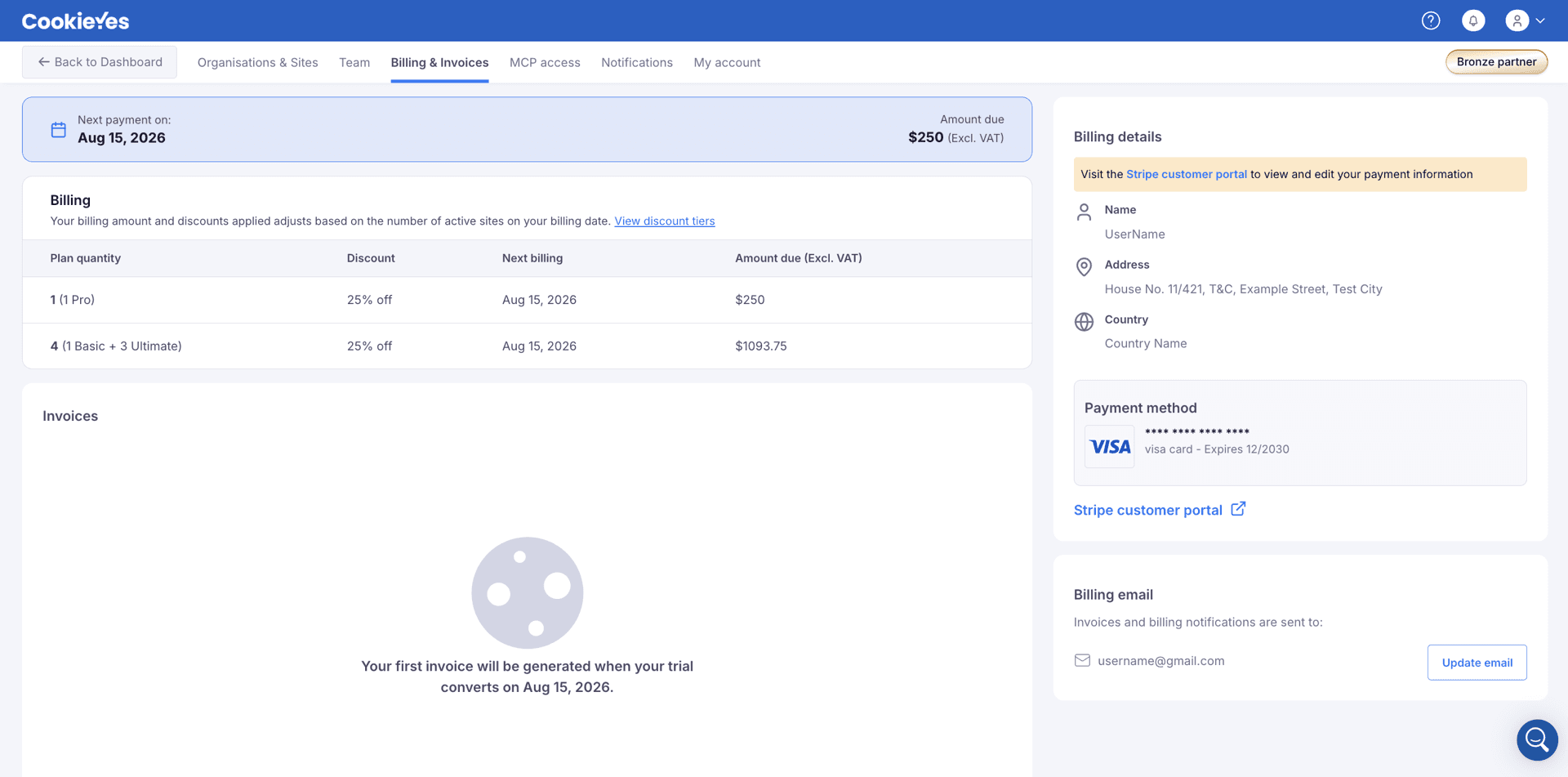Image resolution: width=1568 pixels, height=777 pixels.
Task: Click the person icon next to Name
Action: 1084,212
